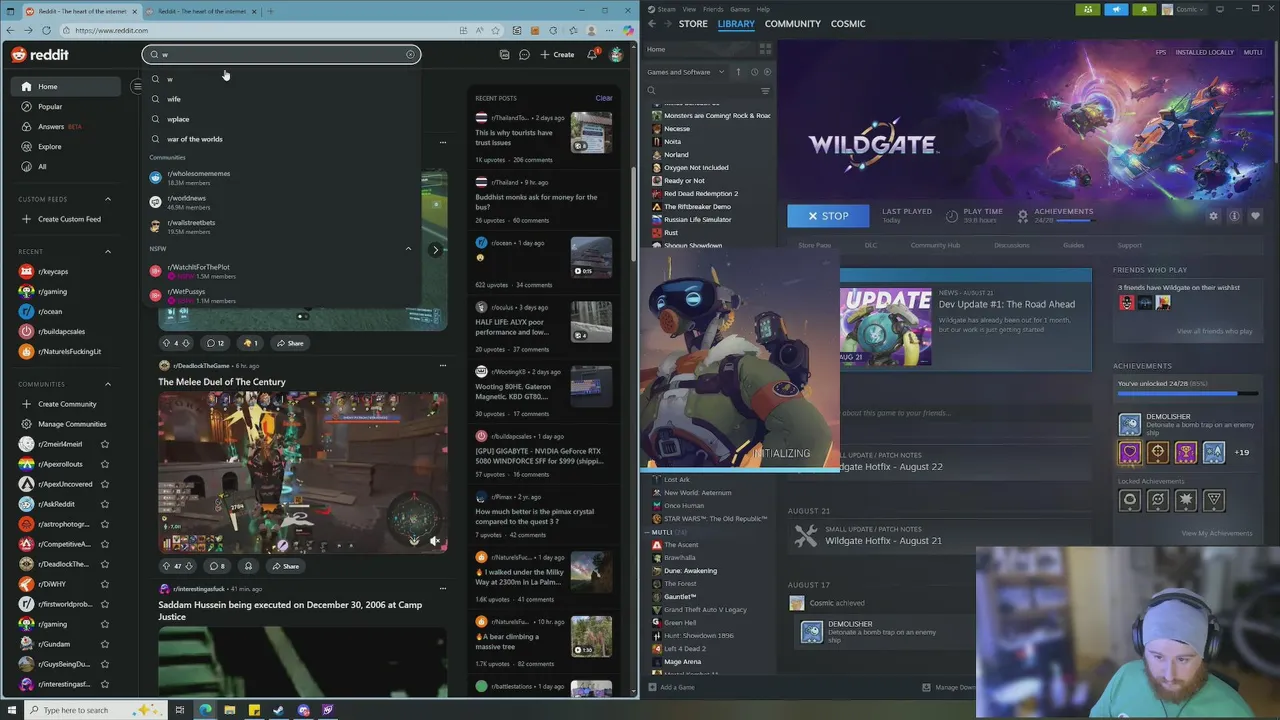Open Dev Update #1 news thumbnail
The height and width of the screenshot is (720, 1280).
coord(885,327)
